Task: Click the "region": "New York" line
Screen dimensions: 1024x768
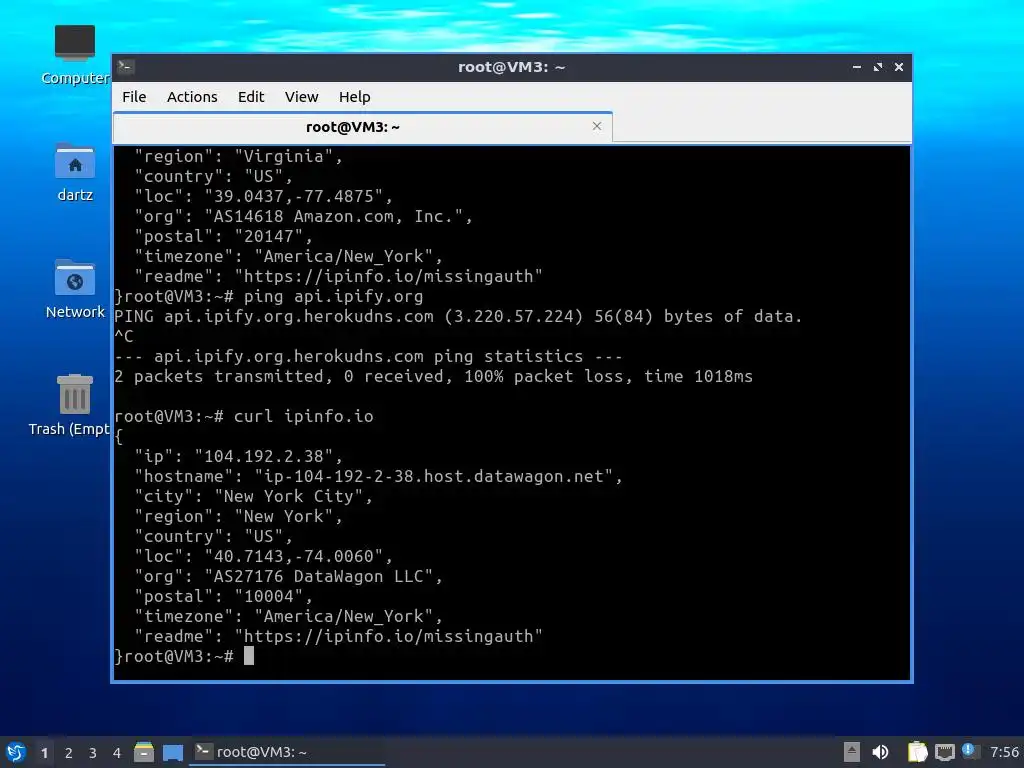Action: pos(238,517)
